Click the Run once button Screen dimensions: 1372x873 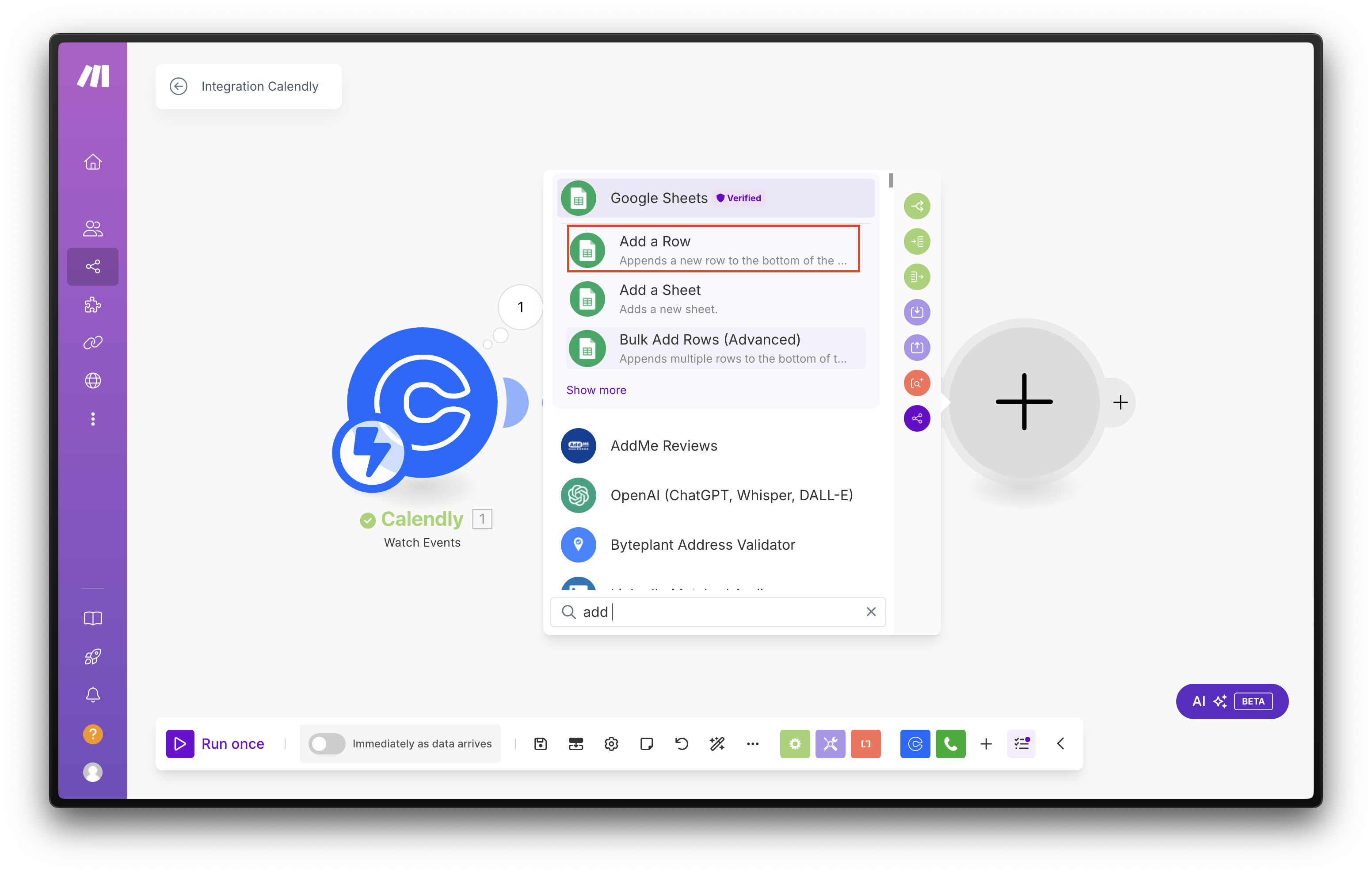216,743
